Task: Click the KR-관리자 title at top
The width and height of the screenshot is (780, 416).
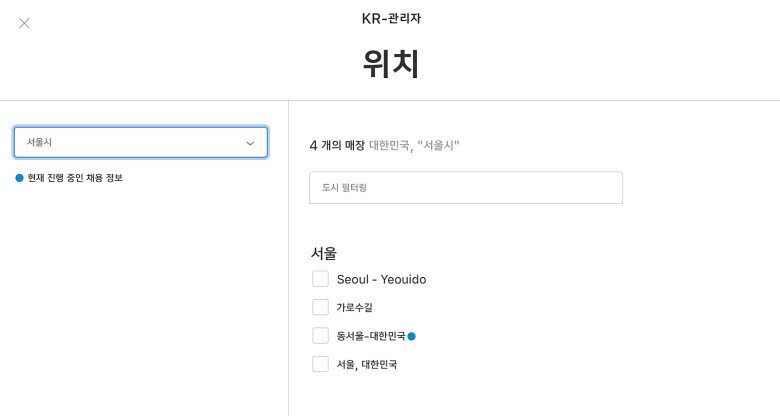Action: pos(390,18)
